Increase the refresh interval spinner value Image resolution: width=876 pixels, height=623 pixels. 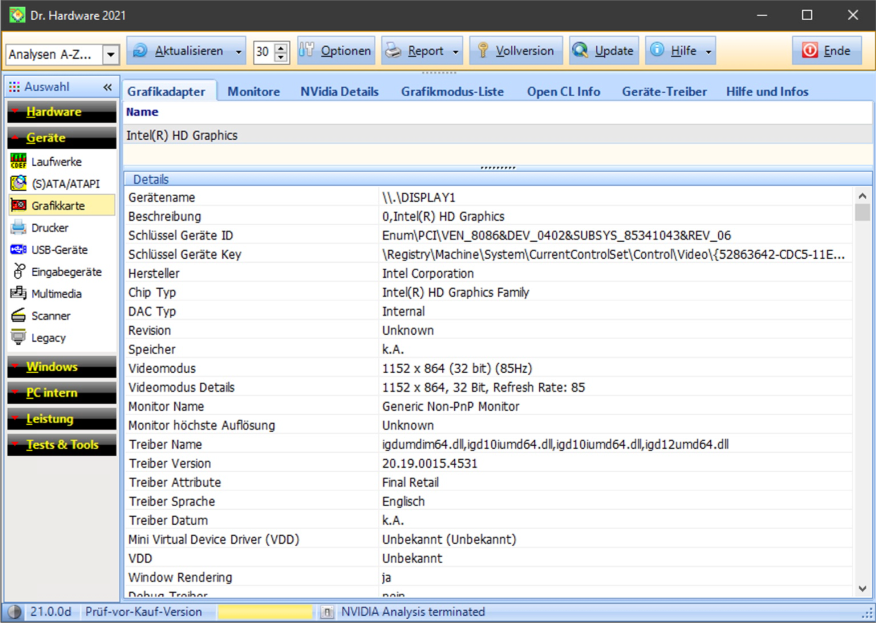coord(281,46)
